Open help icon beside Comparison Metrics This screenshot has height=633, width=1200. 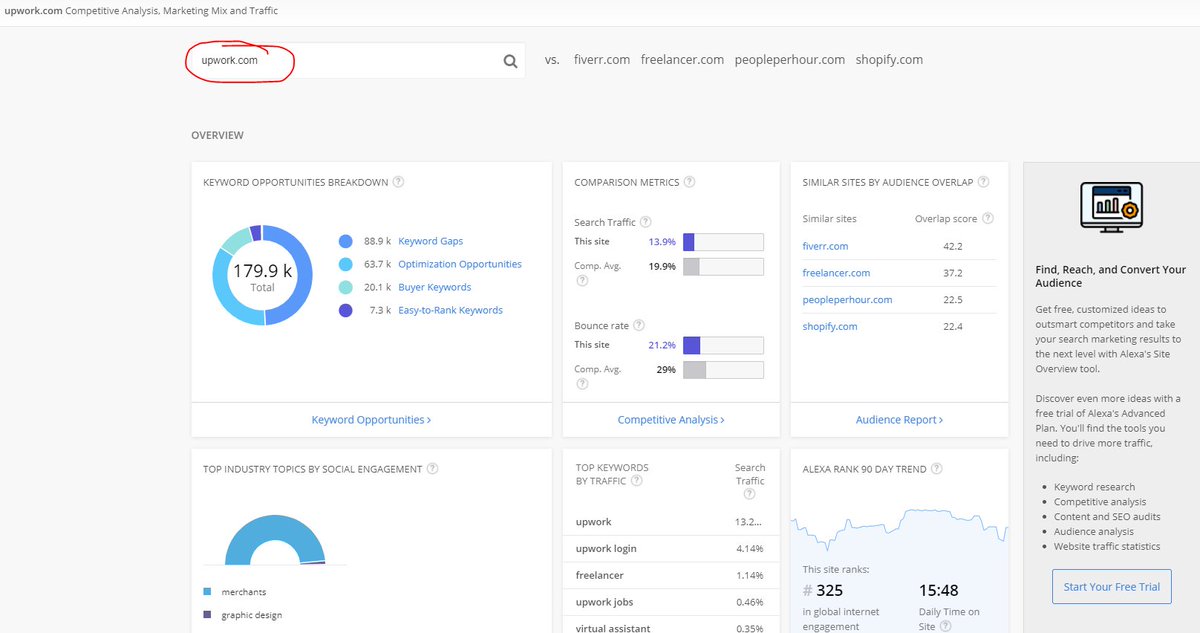pyautogui.click(x=689, y=182)
